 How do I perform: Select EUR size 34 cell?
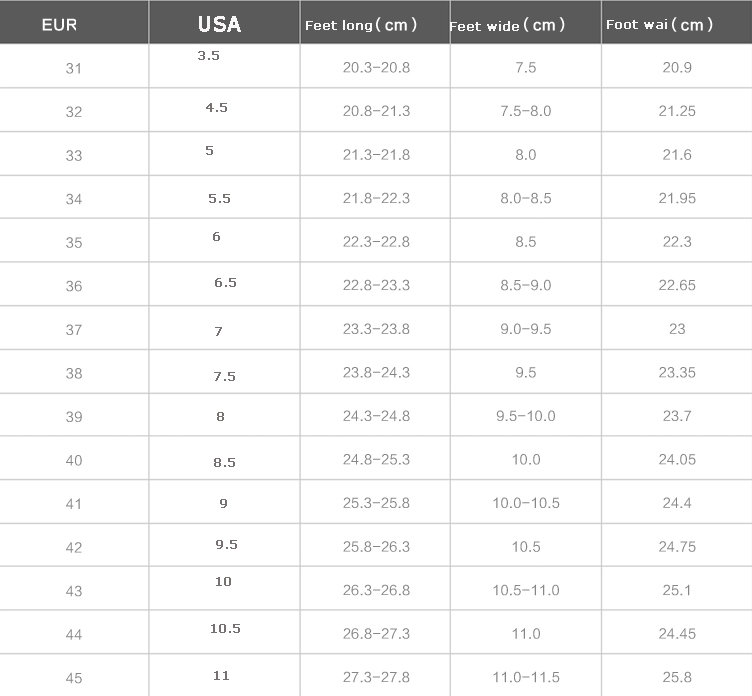74,199
